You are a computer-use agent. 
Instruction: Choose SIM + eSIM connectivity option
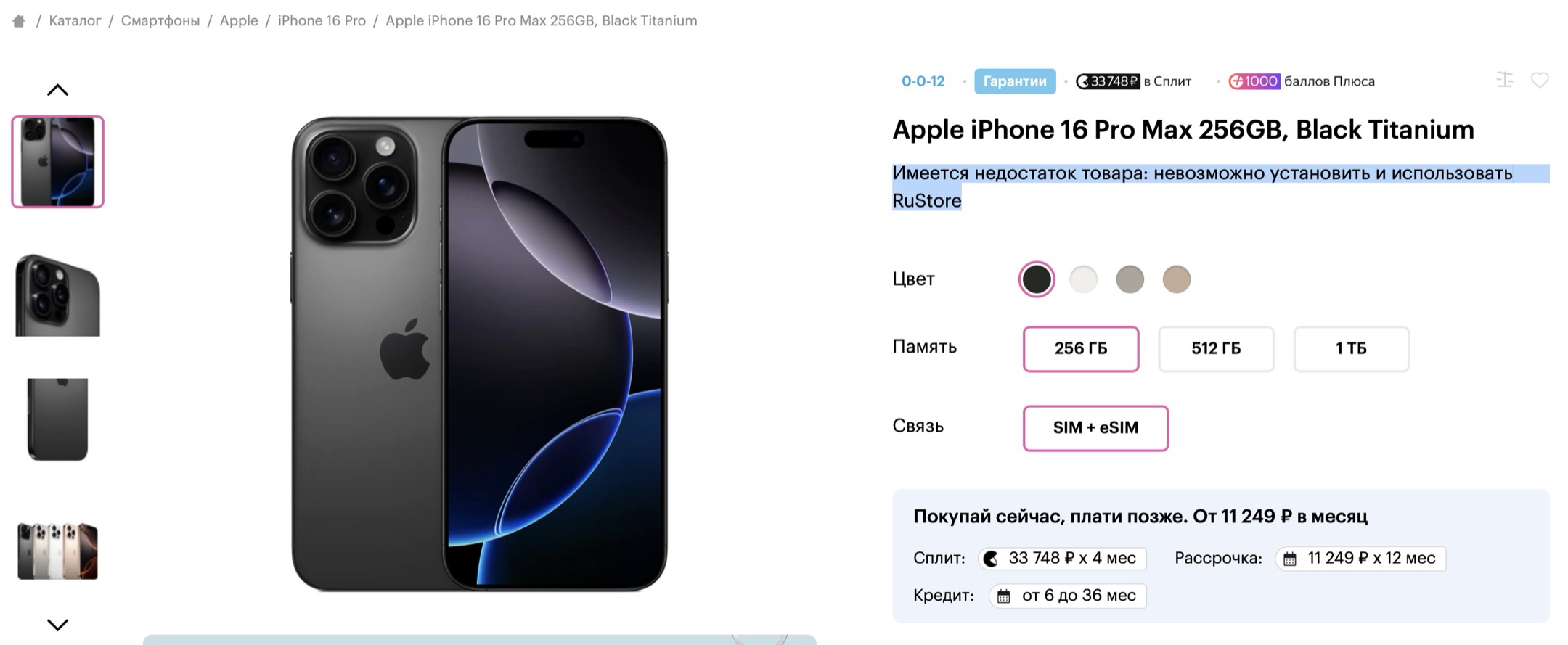pyautogui.click(x=1095, y=428)
